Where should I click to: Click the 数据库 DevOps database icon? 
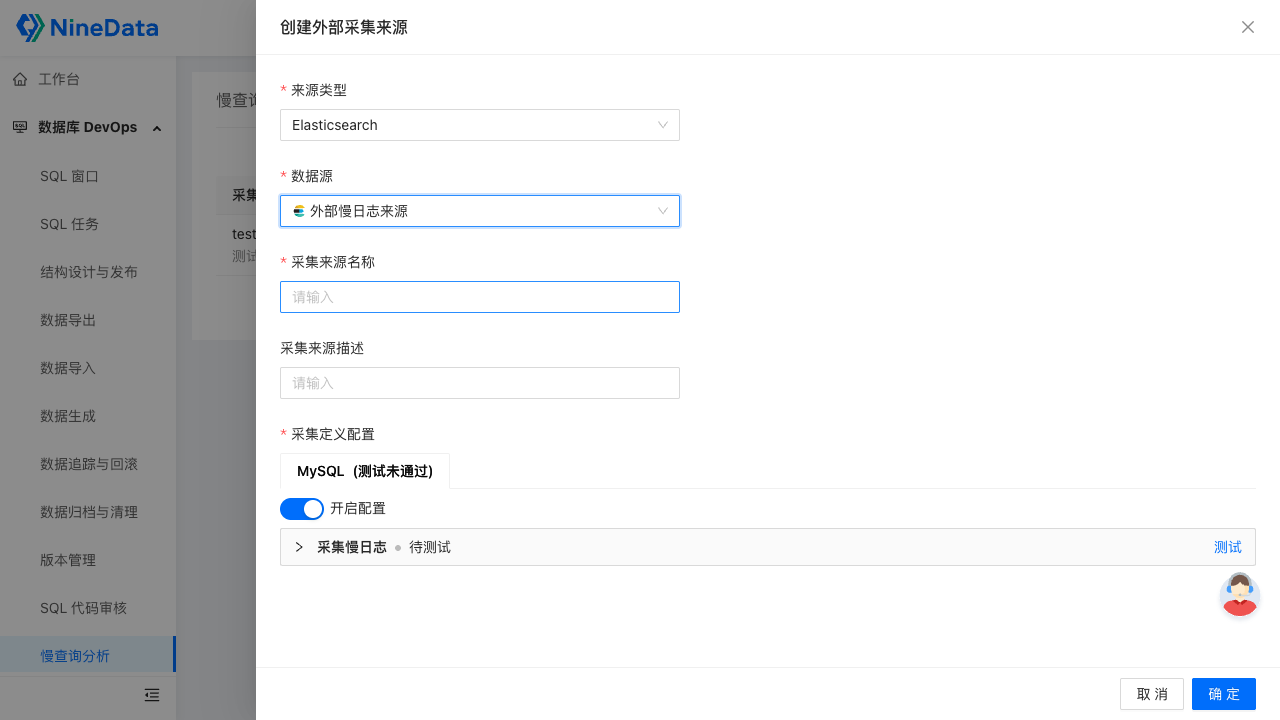point(20,127)
